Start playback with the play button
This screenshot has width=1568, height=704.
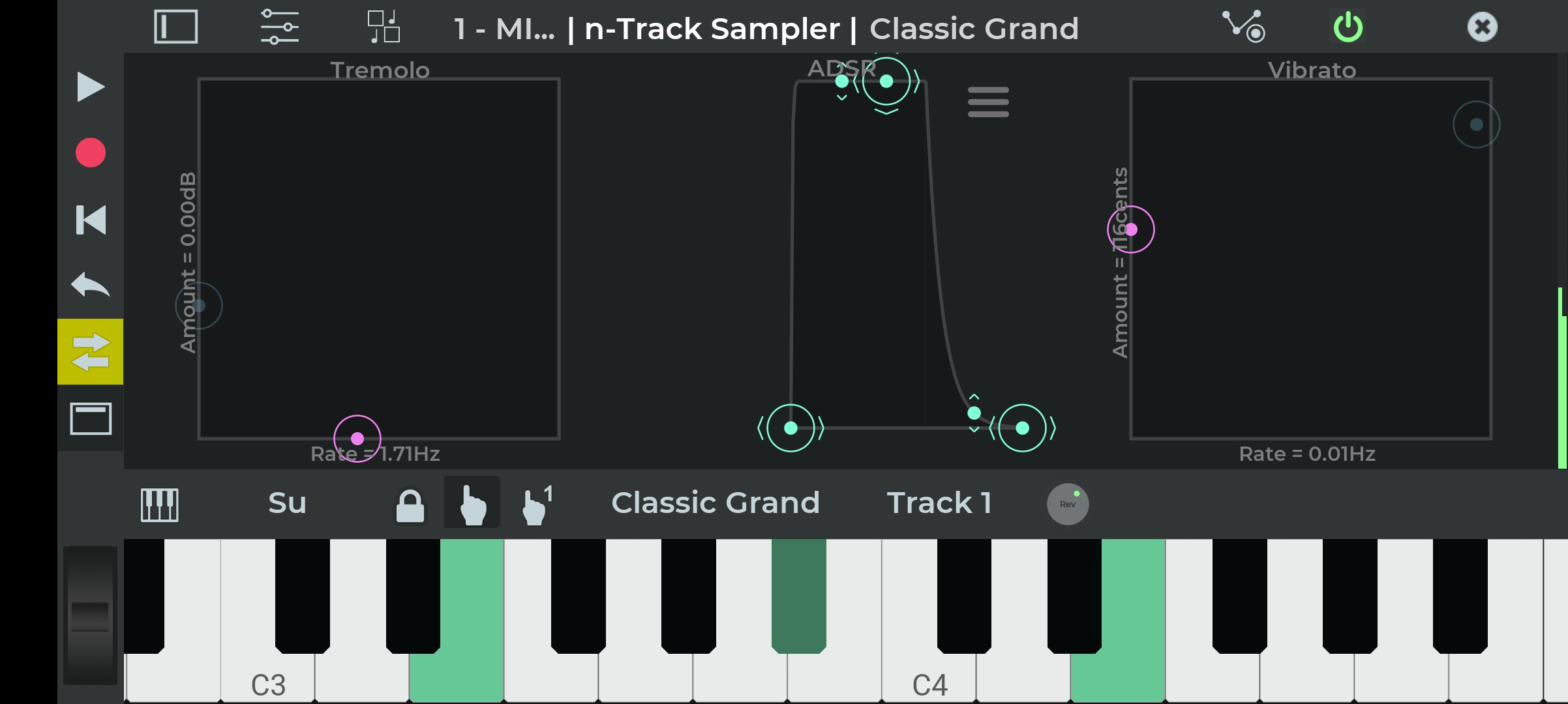click(91, 87)
